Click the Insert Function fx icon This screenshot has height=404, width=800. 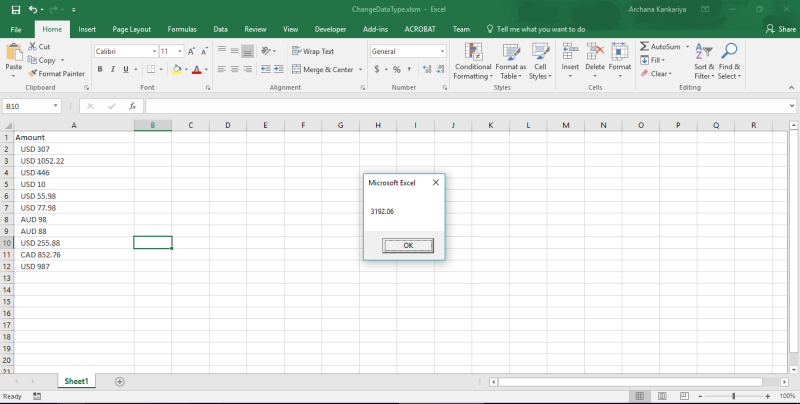tap(133, 106)
